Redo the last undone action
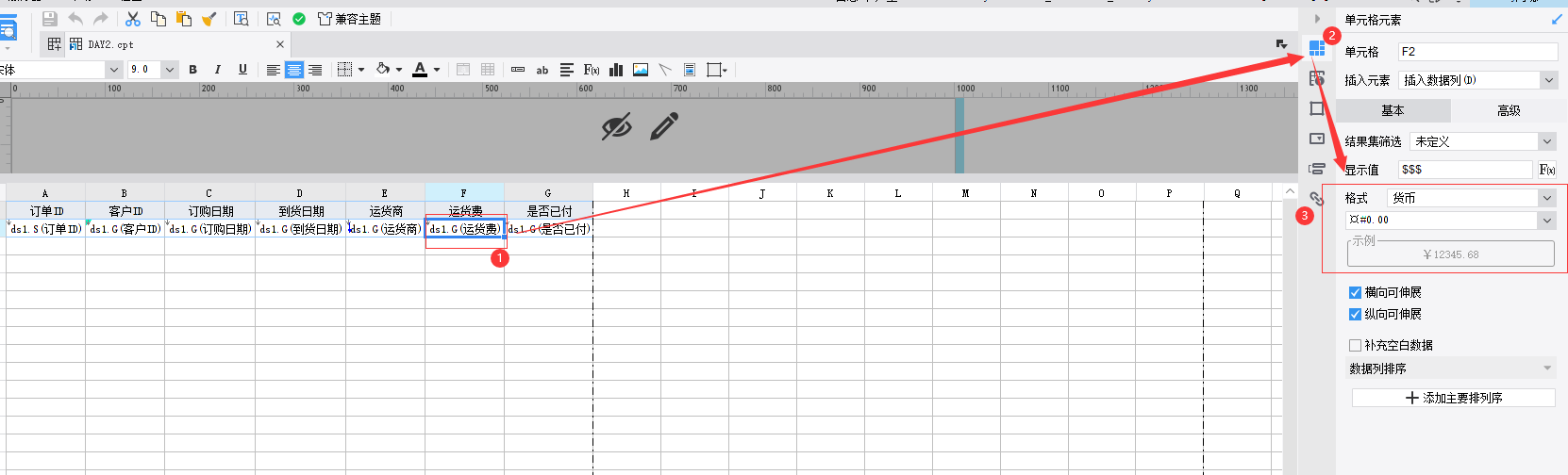This screenshot has width=1568, height=475. [100, 19]
